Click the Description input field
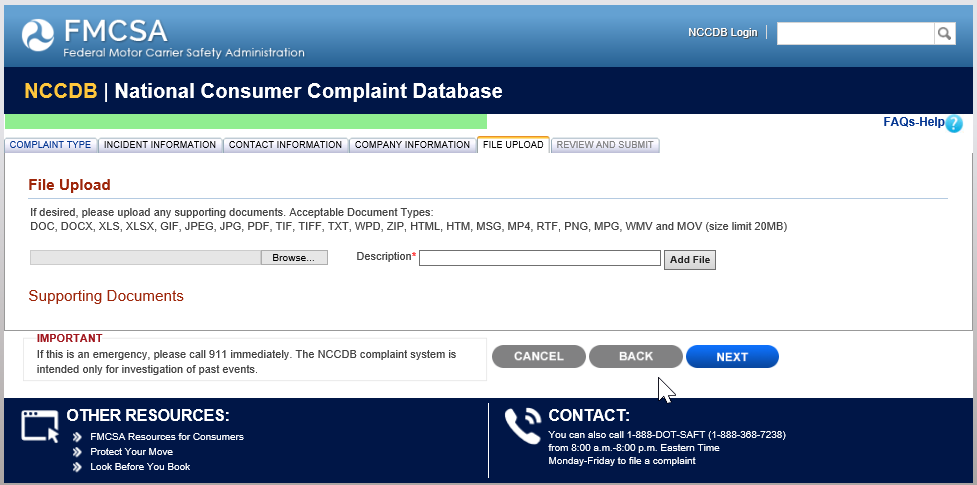 pos(540,257)
